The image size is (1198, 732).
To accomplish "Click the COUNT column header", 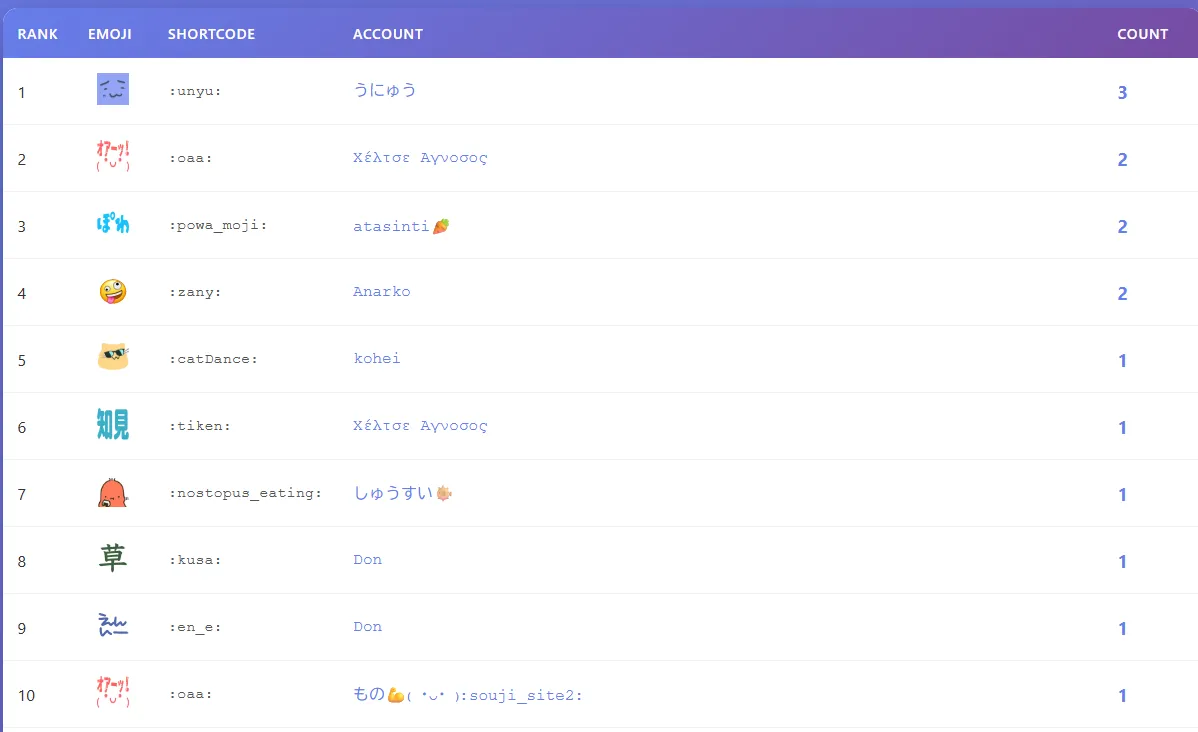I will click(1142, 34).
